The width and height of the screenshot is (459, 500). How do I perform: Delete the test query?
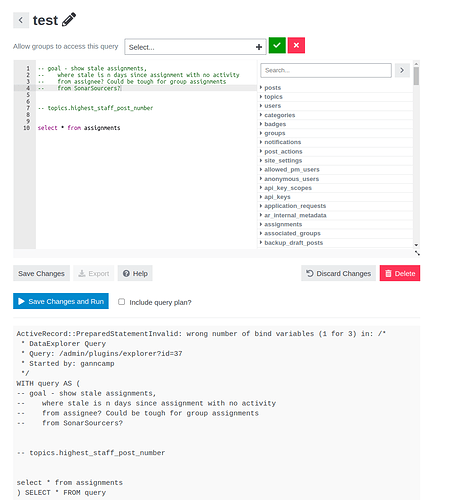pyautogui.click(x=400, y=273)
